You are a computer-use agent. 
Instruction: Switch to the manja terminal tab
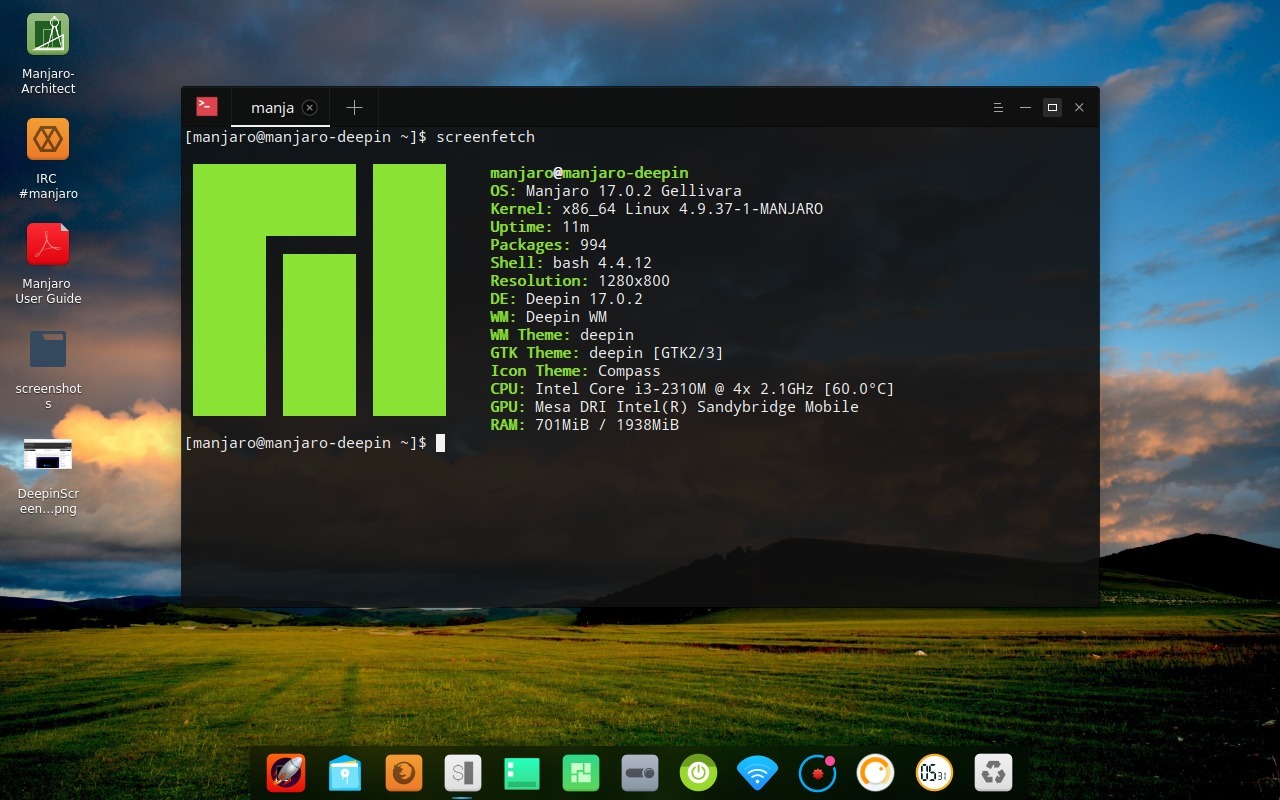[270, 107]
